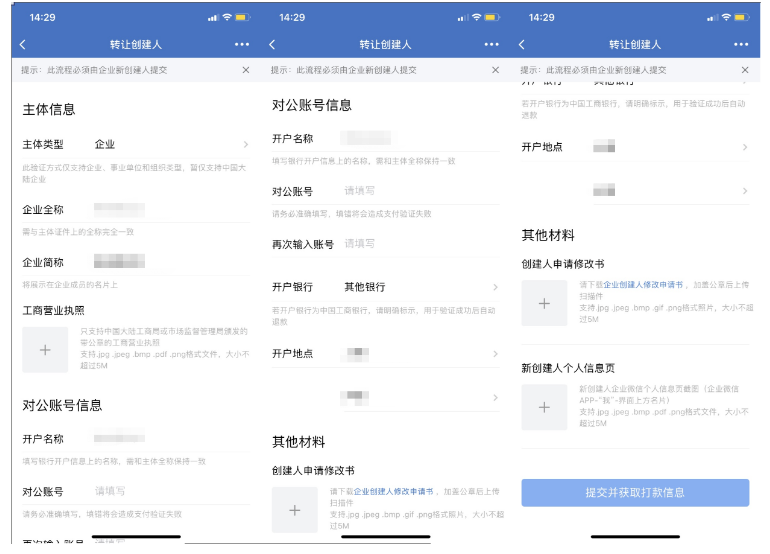Open the three-dot menu on the rightmost screen
Screen dimensions: 770x554
(x=741, y=45)
